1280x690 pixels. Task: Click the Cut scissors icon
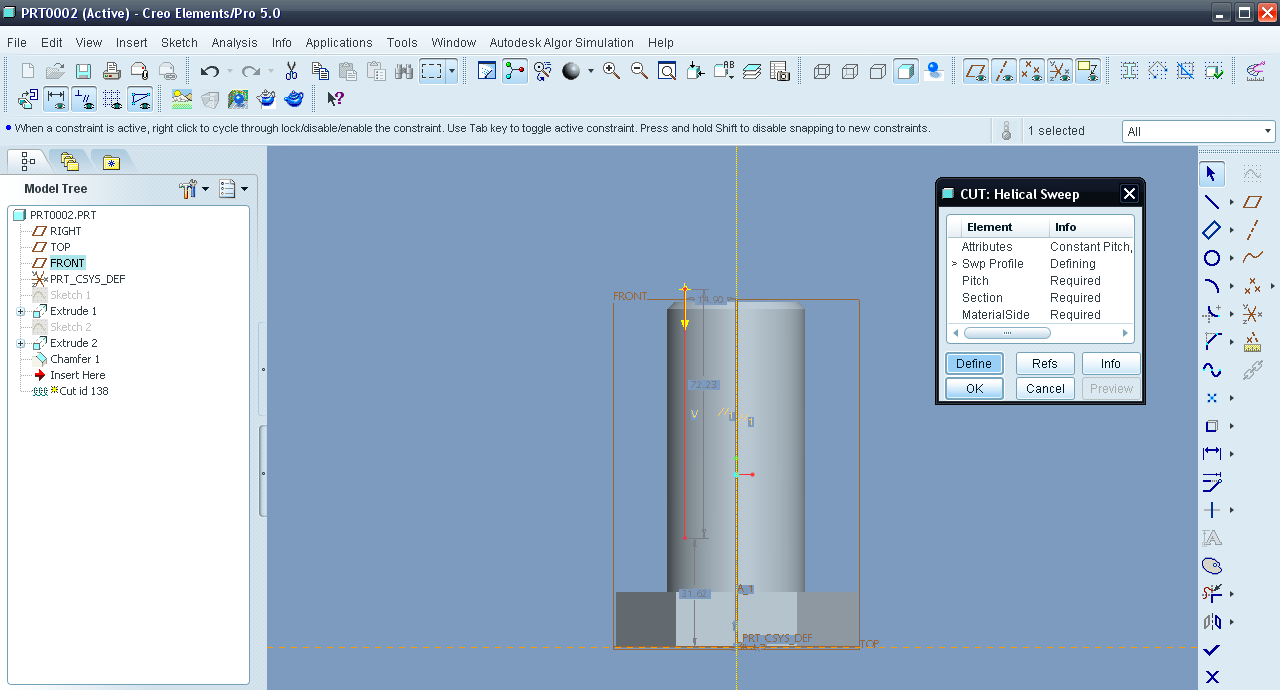pos(292,71)
